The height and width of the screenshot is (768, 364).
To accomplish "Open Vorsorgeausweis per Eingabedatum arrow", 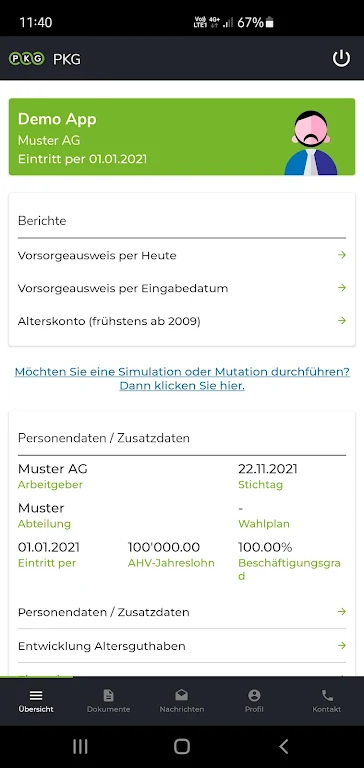I will tap(342, 288).
